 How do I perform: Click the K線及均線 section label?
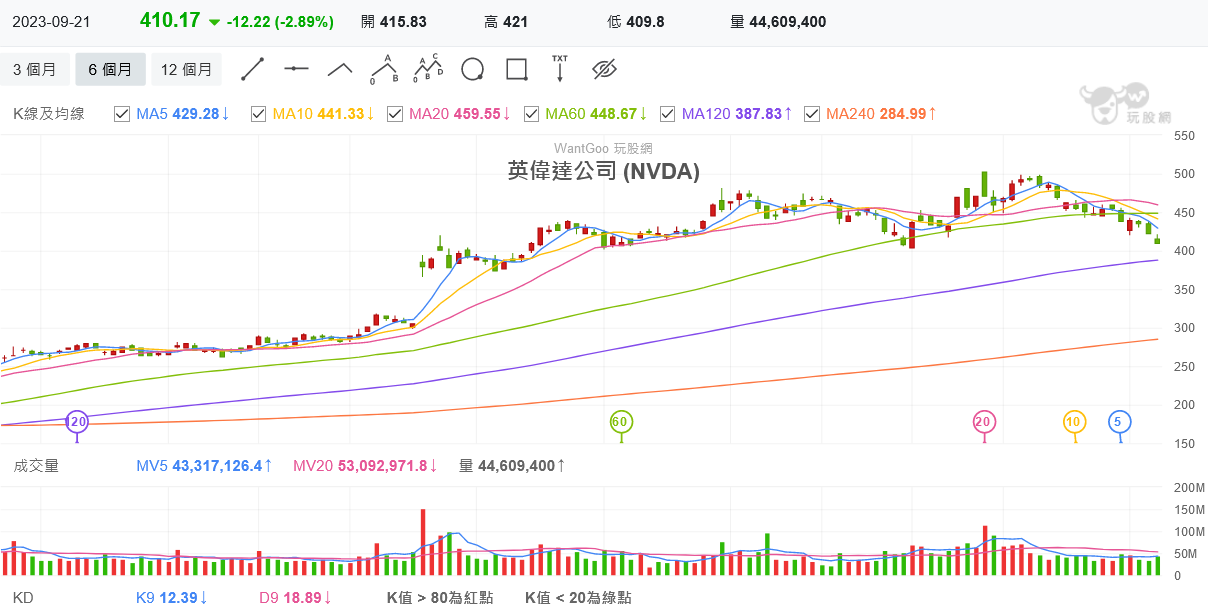(x=49, y=114)
